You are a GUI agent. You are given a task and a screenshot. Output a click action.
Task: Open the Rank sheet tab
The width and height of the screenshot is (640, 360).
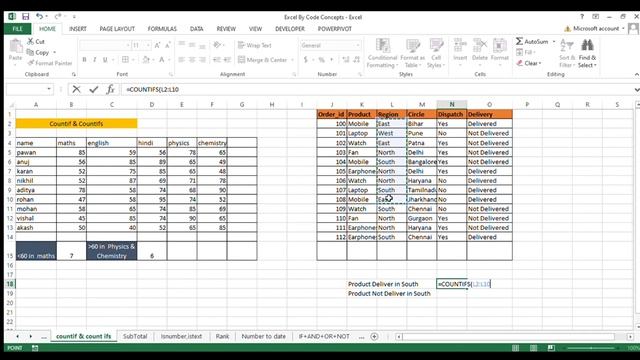click(x=222, y=336)
